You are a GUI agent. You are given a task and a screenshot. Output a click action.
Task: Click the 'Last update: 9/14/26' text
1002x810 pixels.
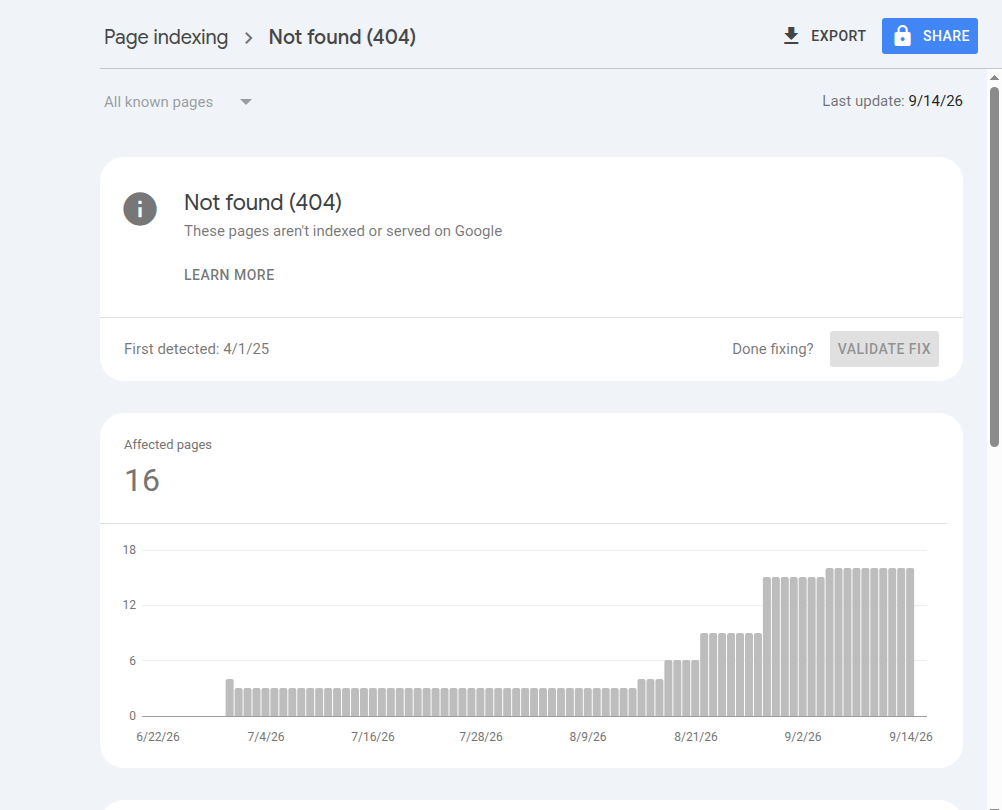coord(892,101)
